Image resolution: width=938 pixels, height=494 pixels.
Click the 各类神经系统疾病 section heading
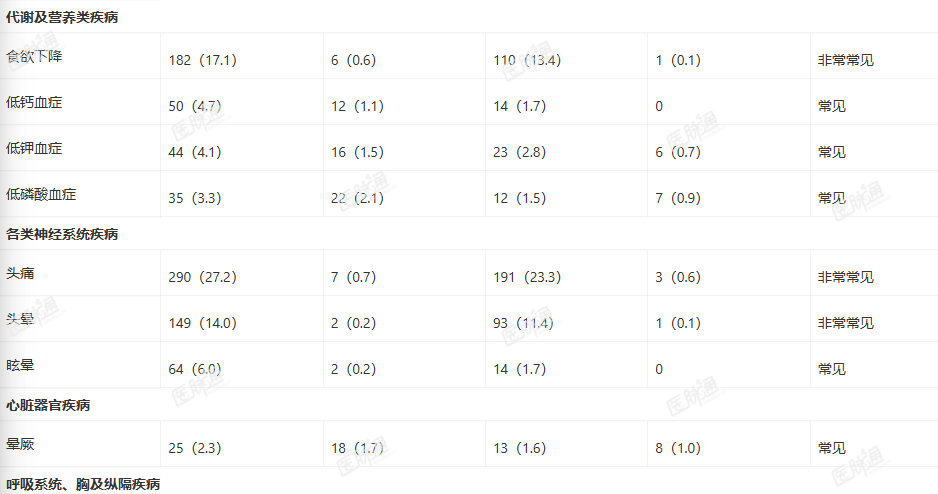(x=62, y=234)
